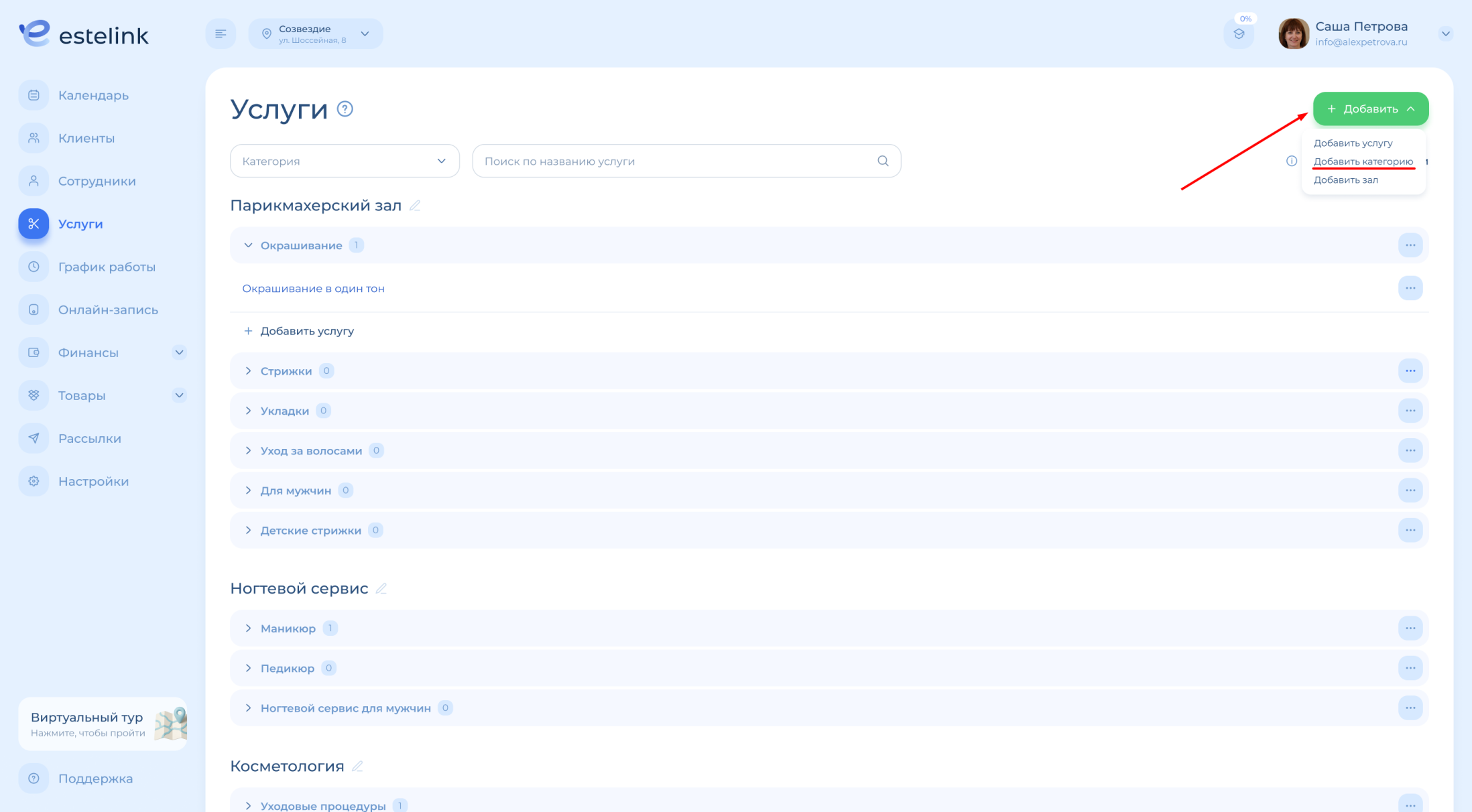Open the Рассылки paper plane icon

tap(34, 438)
